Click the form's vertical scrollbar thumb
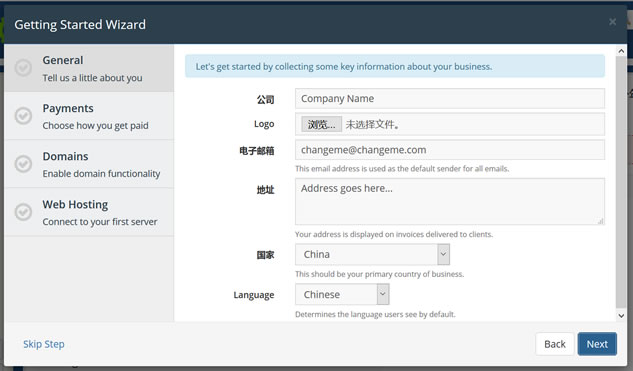 [x=621, y=182]
